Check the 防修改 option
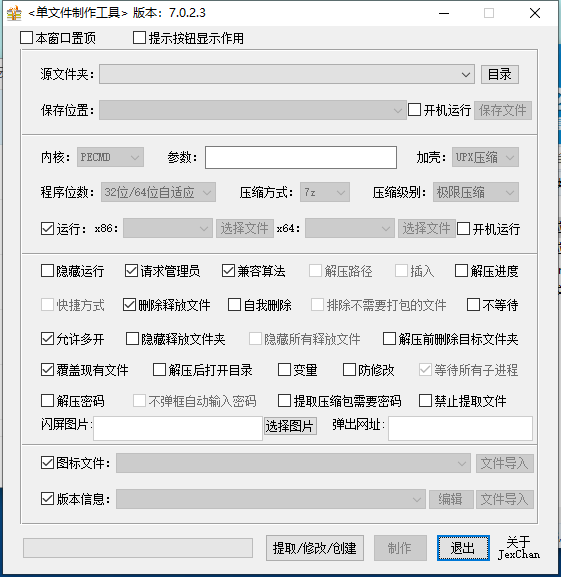 pos(349,370)
